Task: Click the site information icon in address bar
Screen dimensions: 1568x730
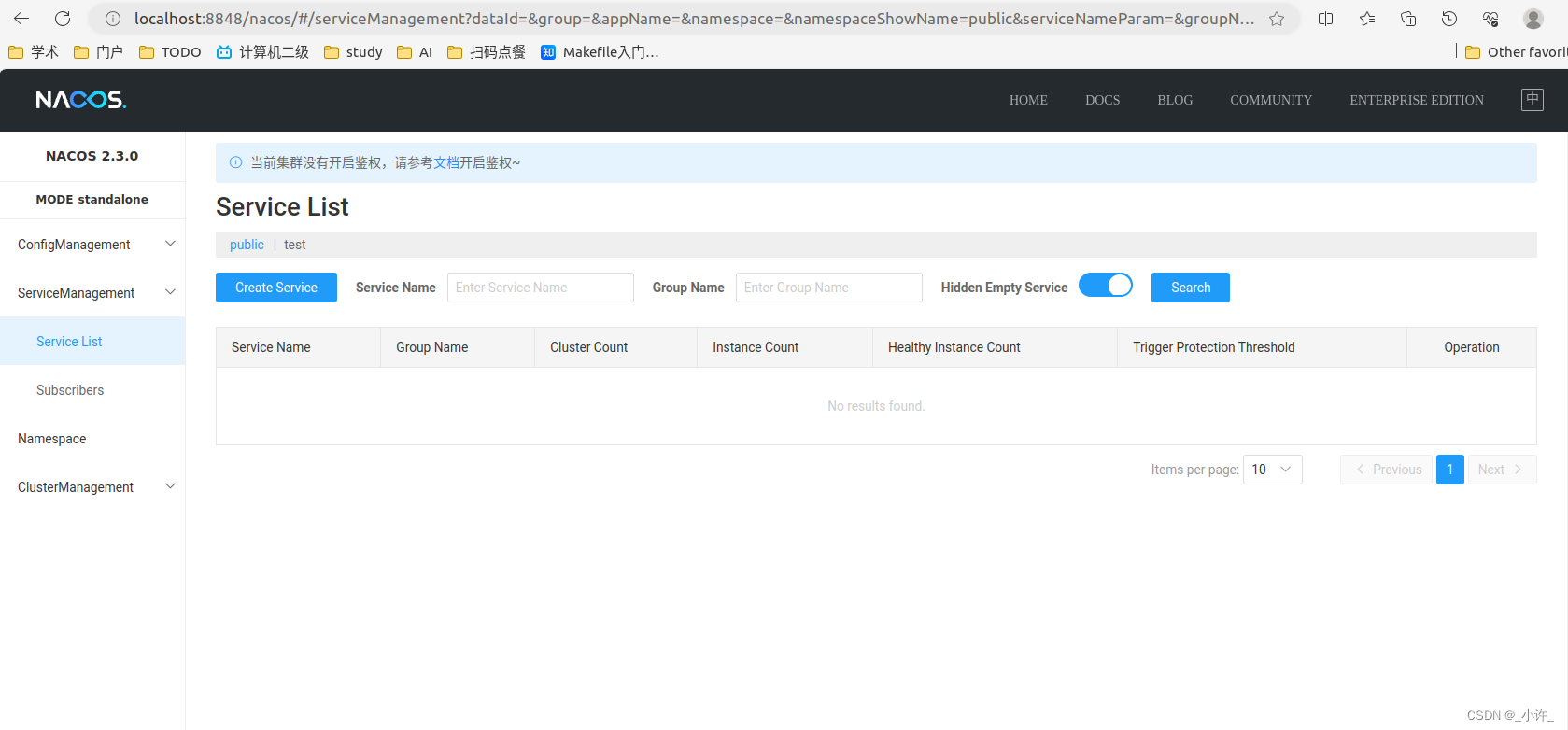Action: (x=113, y=19)
